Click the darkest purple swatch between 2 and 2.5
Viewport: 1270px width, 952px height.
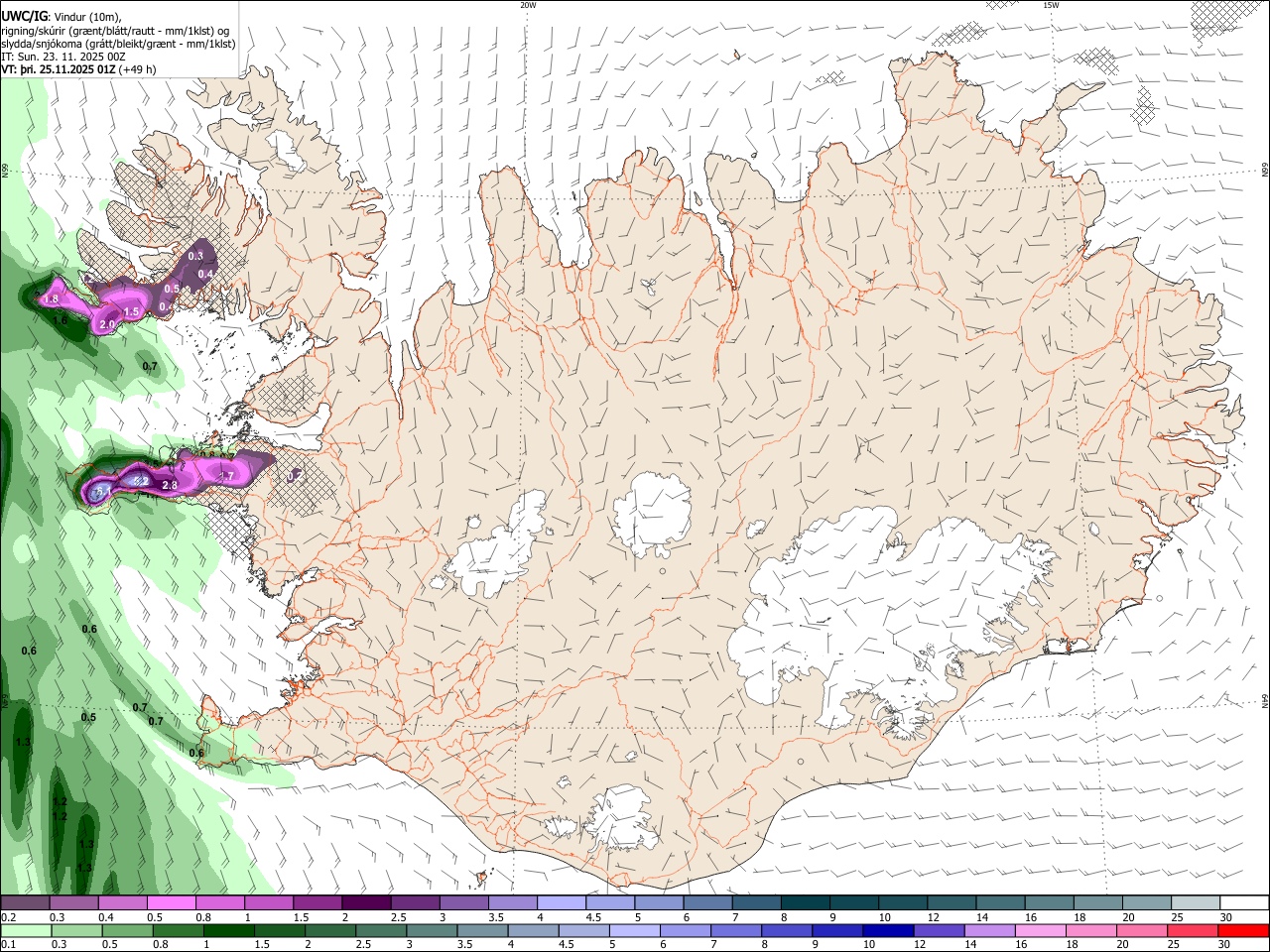[365, 903]
